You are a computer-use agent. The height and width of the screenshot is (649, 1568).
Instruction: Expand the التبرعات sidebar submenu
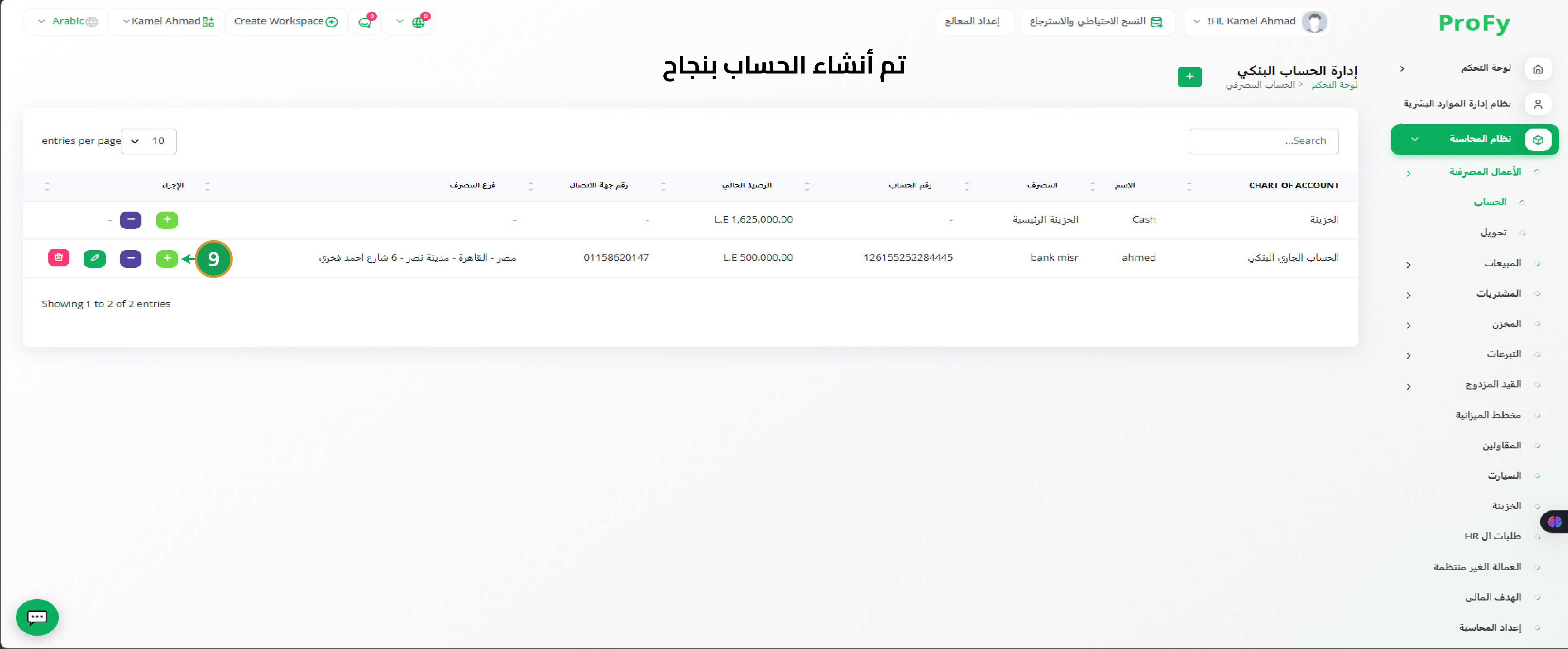[1408, 356]
